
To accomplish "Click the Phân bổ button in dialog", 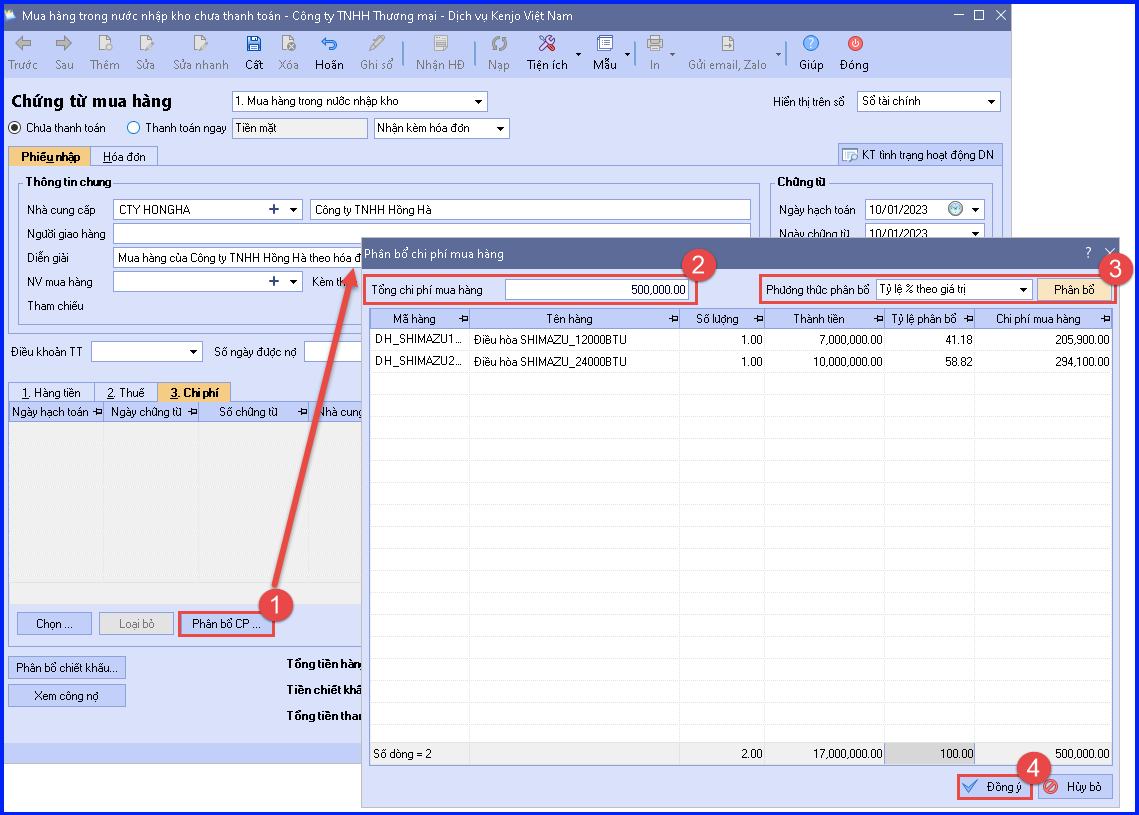I will [1074, 290].
